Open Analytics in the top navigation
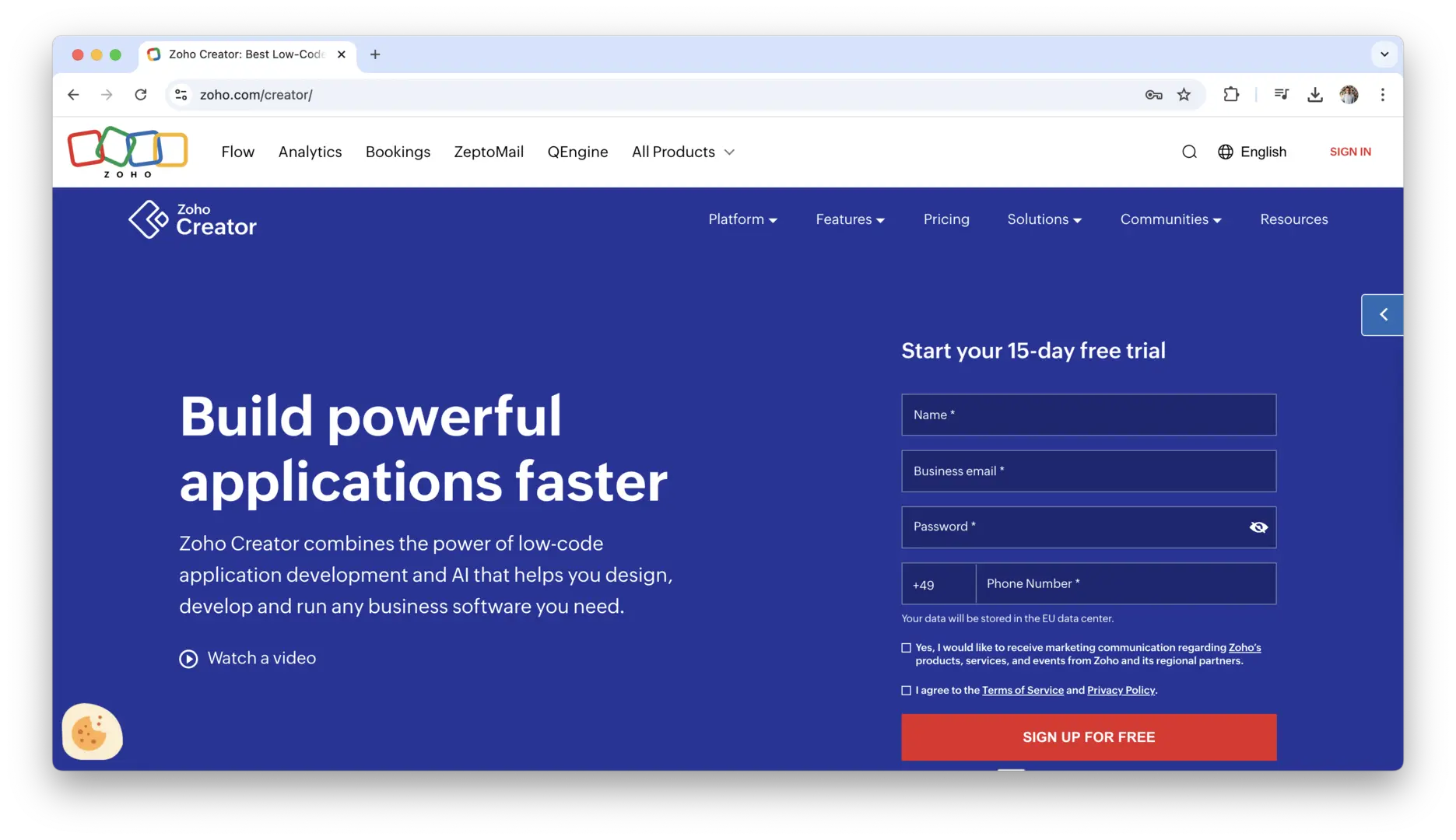Screen dimensions: 1456x840 (310, 152)
